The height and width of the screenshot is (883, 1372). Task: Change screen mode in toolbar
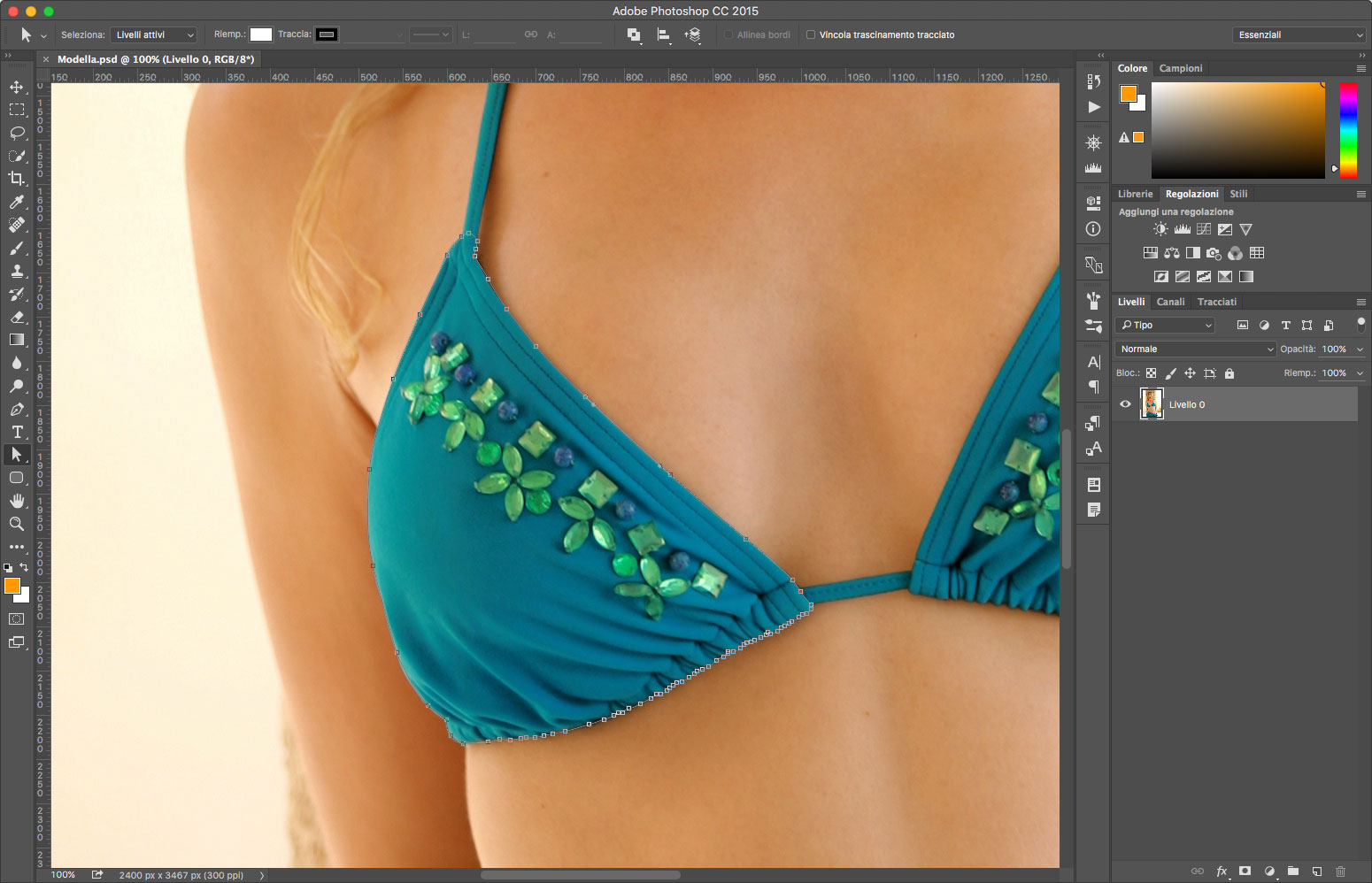coord(17,642)
